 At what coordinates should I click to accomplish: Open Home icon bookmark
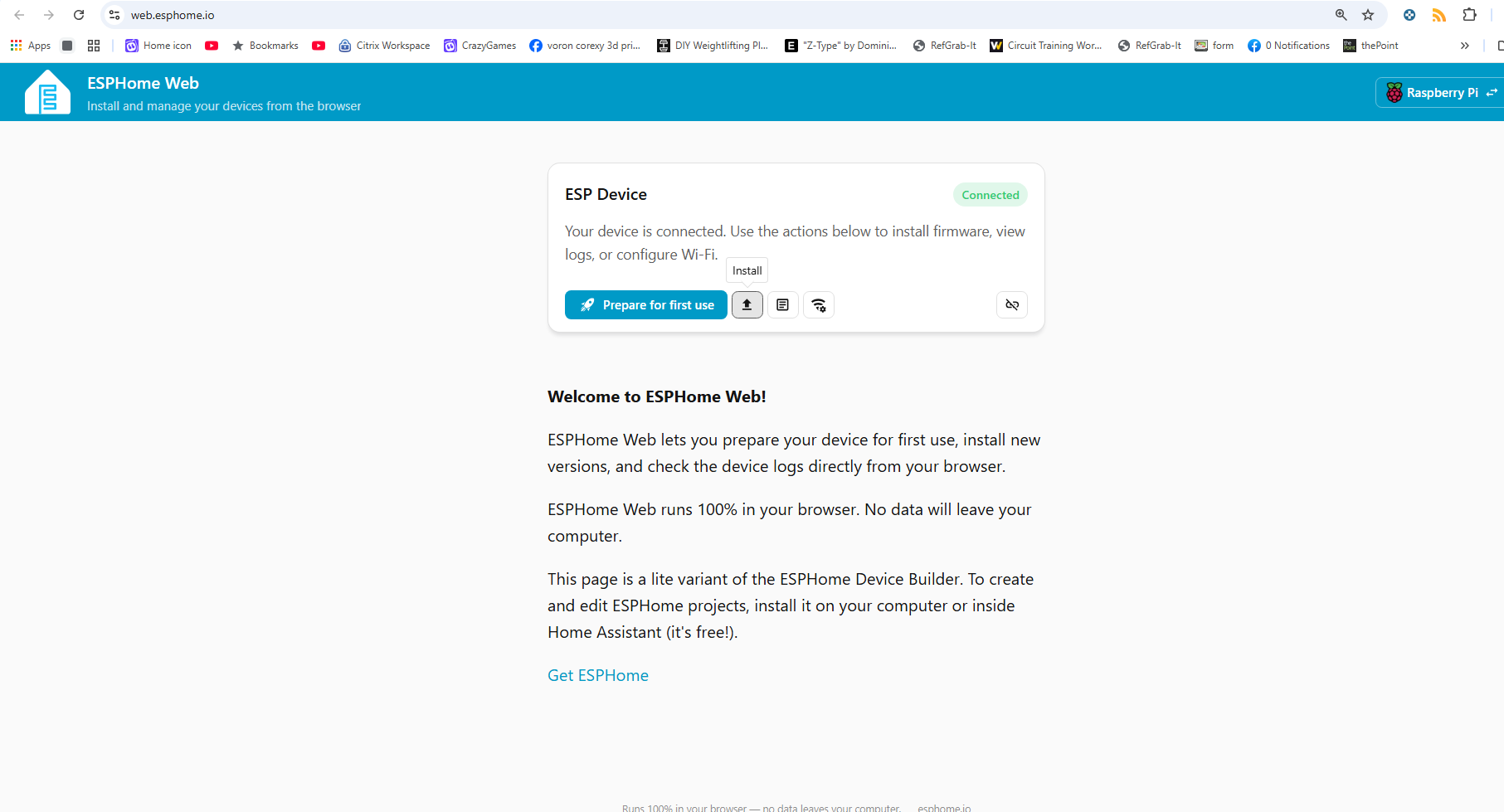(158, 46)
